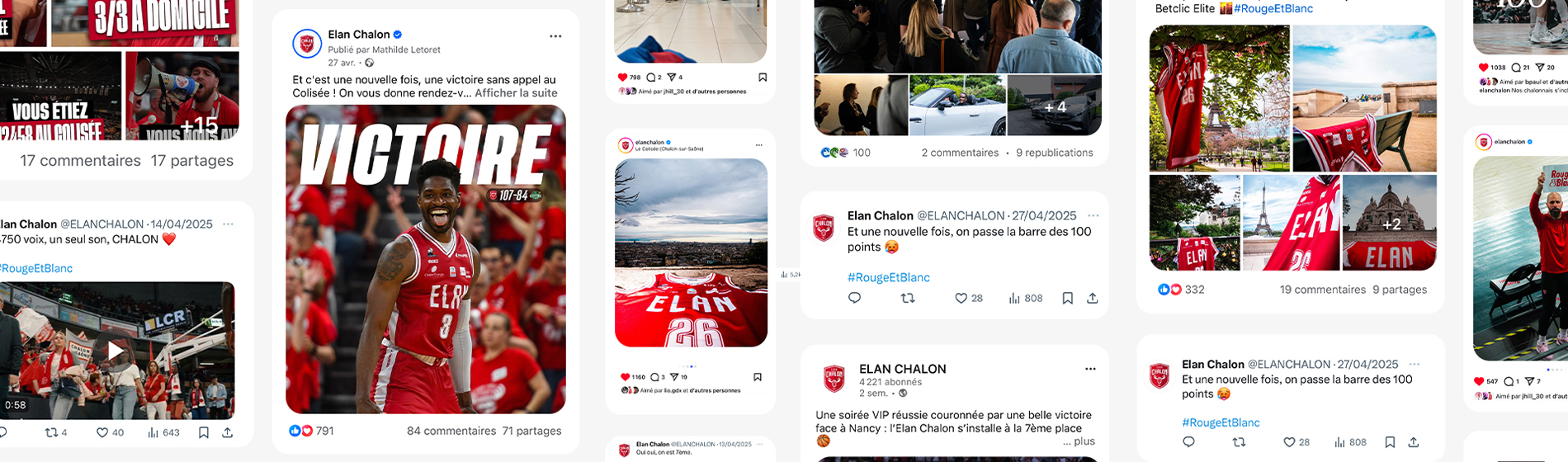Open the +4 photo thumbnail in gallery
1568x462 pixels.
coord(1055,106)
